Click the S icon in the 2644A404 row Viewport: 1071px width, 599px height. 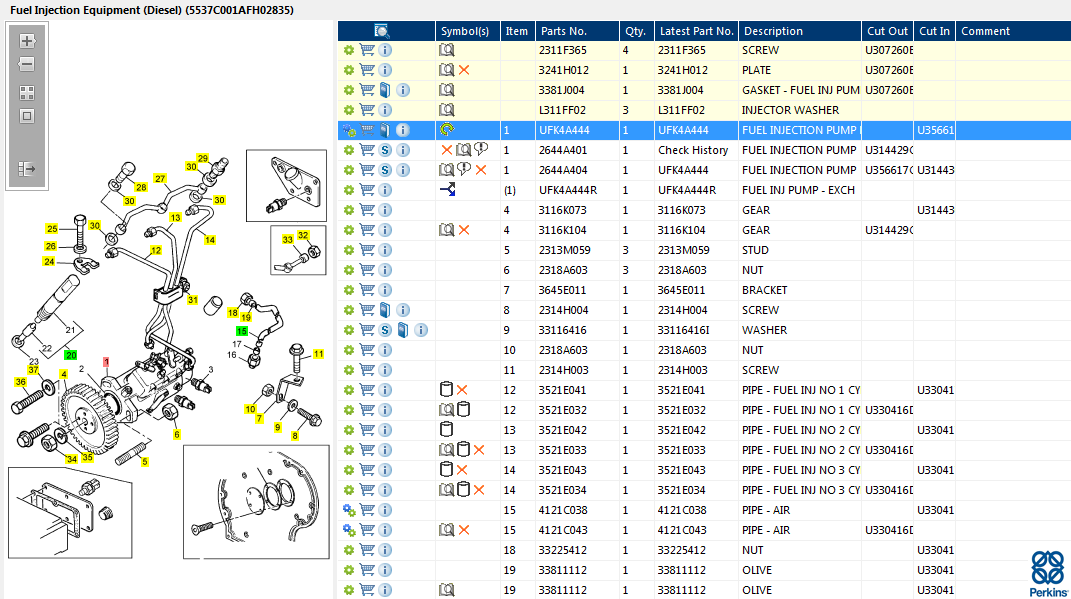pyautogui.click(x=385, y=170)
